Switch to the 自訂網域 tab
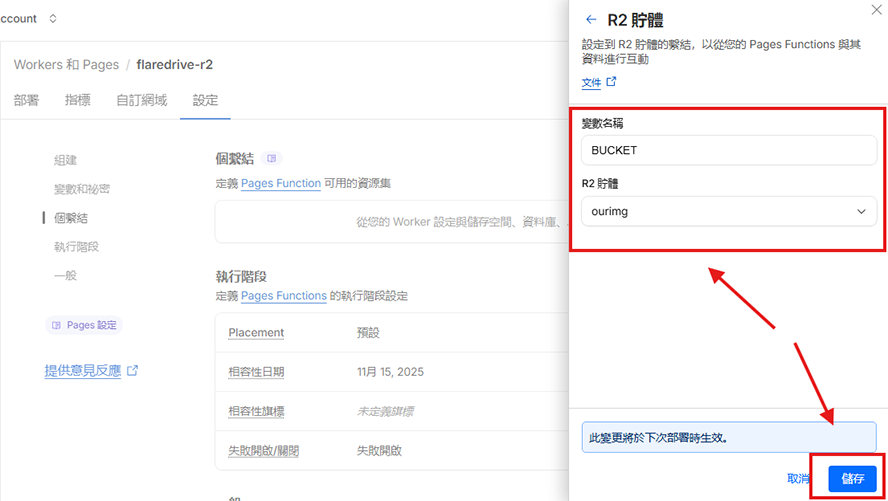The image size is (888, 501). tap(142, 100)
